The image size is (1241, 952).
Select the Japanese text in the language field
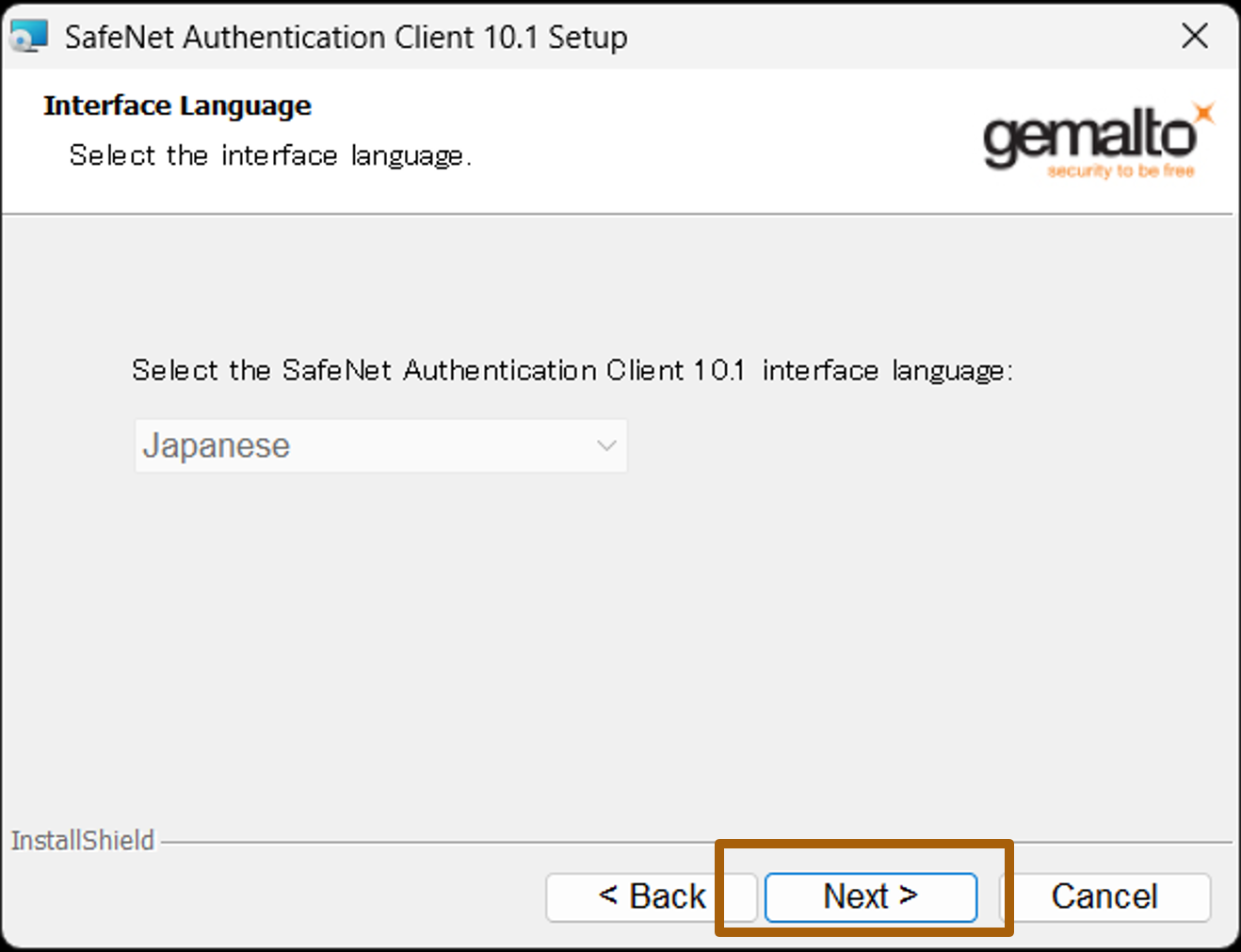pos(217,445)
